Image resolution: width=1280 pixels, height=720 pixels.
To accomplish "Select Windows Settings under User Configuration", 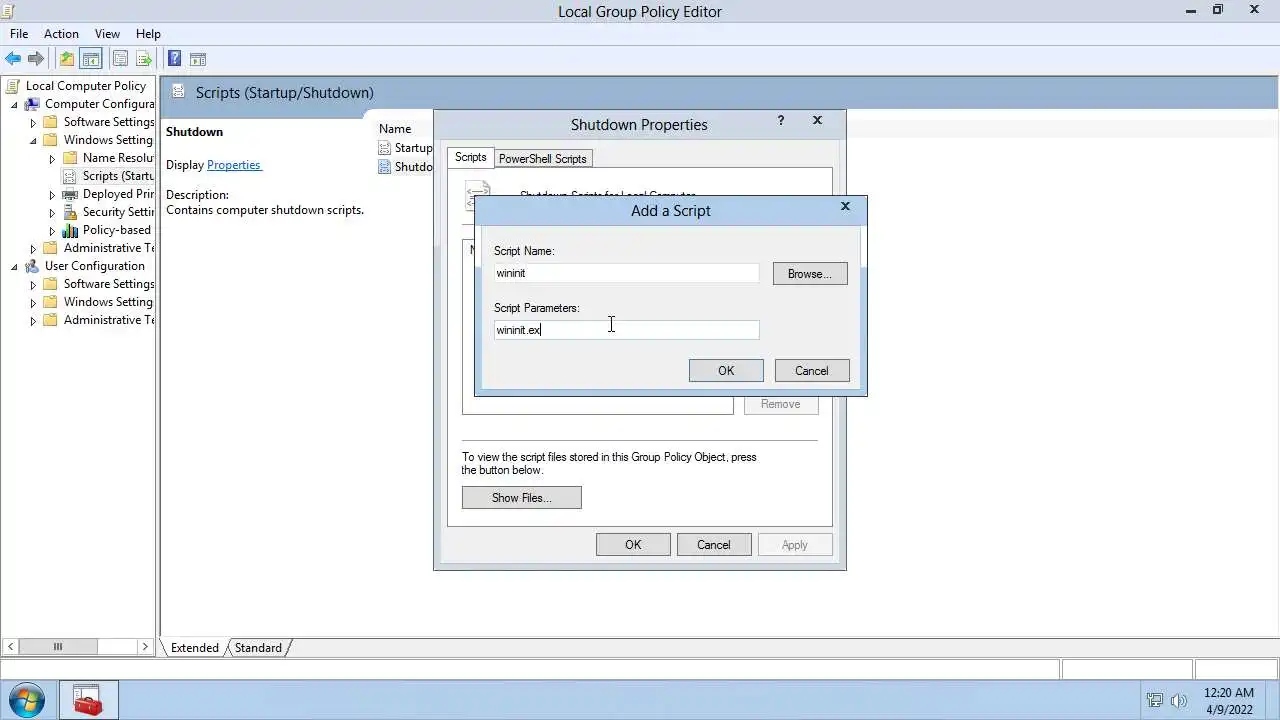I will tap(108, 302).
